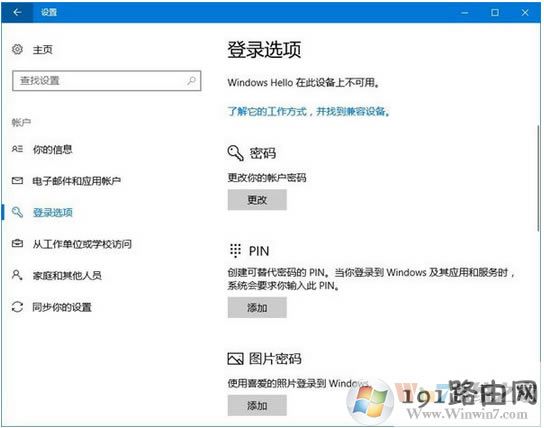Click 添加 button under PIN section

(257, 307)
